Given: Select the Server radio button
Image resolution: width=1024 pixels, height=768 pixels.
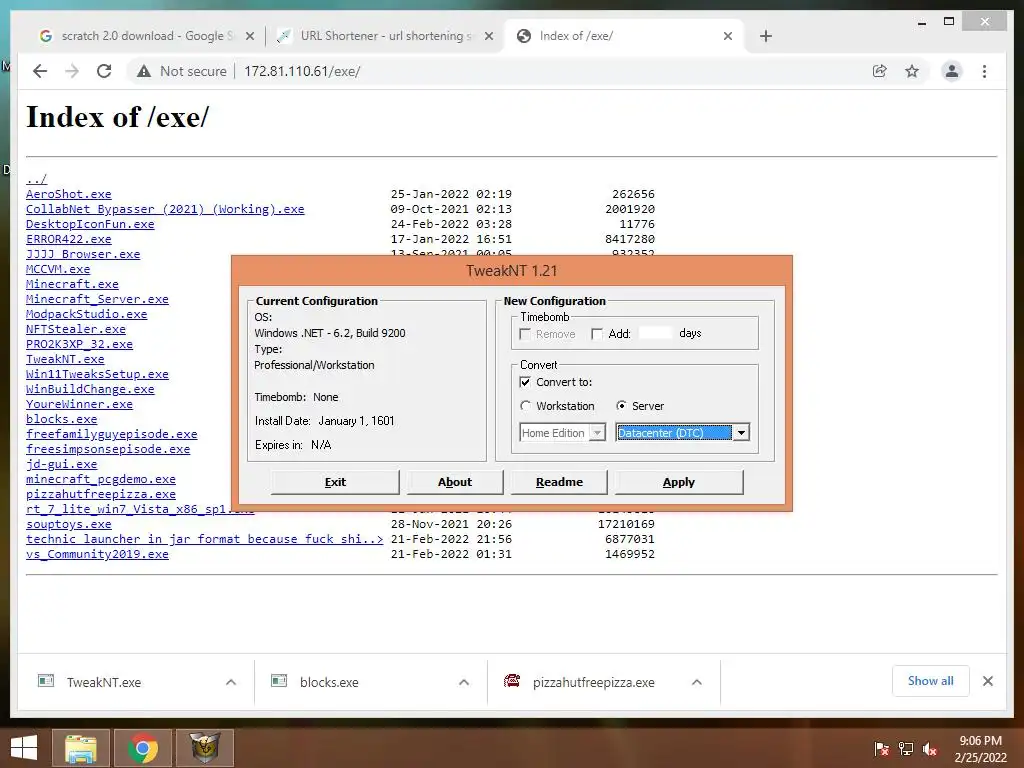Looking at the screenshot, I should point(621,406).
